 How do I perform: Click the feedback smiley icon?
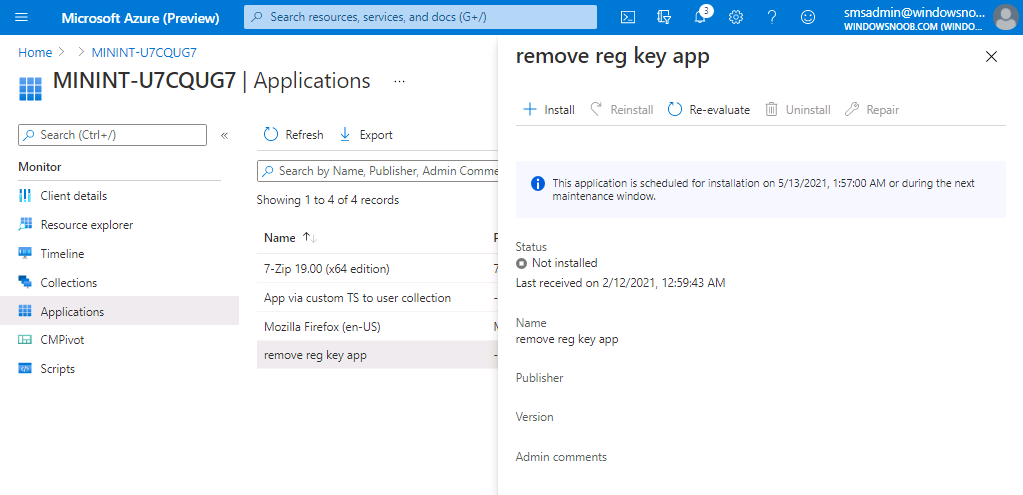tap(808, 18)
